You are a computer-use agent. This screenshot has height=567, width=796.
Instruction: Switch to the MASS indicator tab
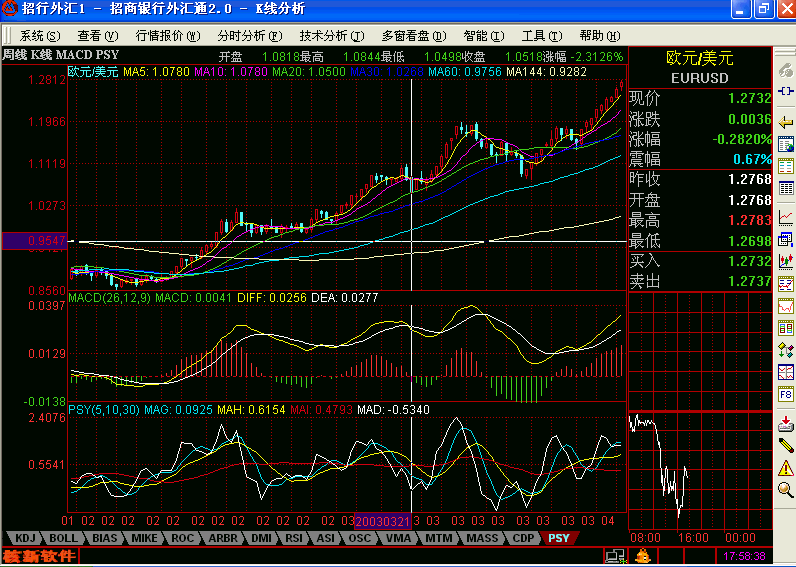click(x=482, y=538)
